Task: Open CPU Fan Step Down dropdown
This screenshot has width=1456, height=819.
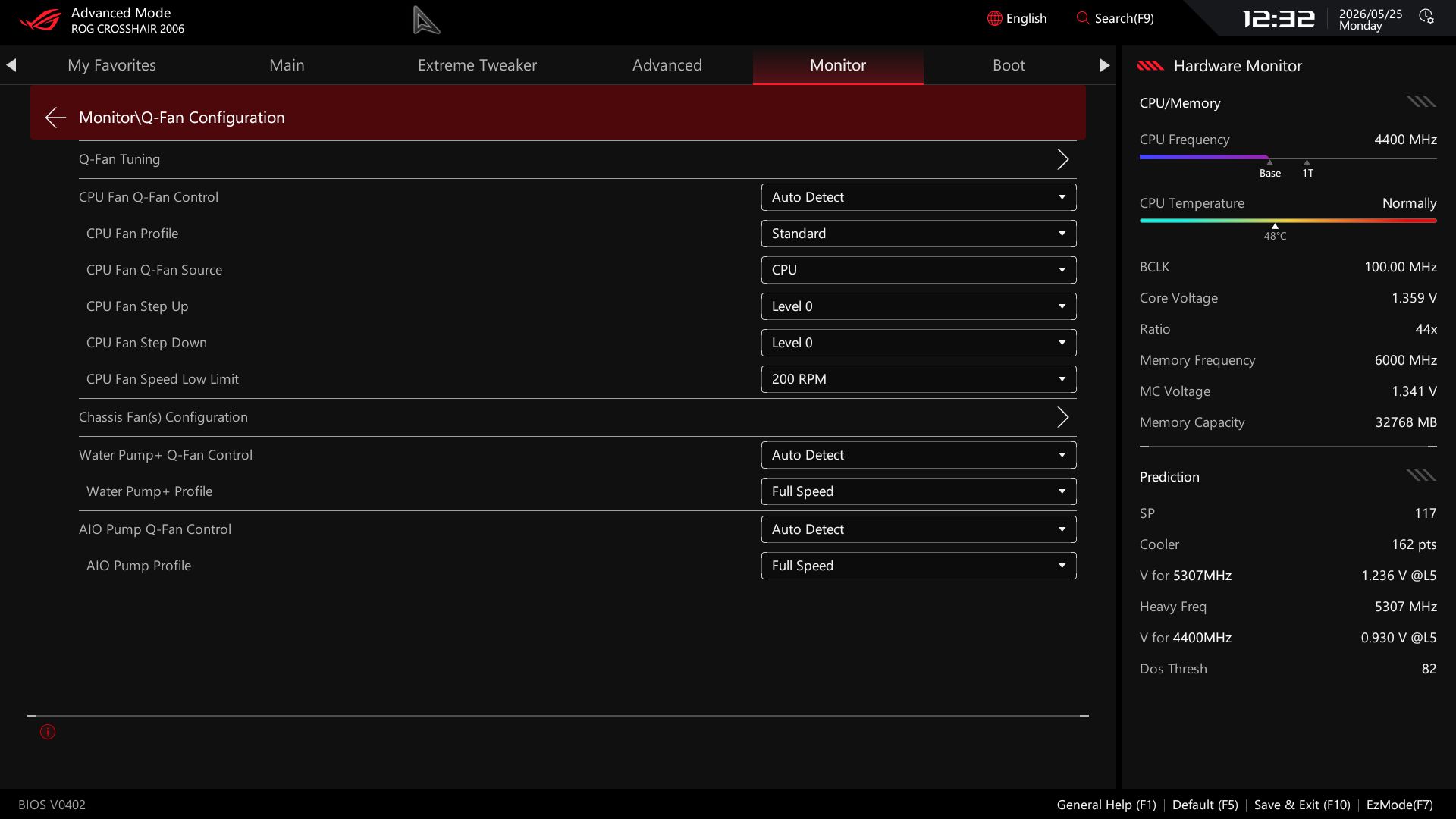Action: [918, 343]
